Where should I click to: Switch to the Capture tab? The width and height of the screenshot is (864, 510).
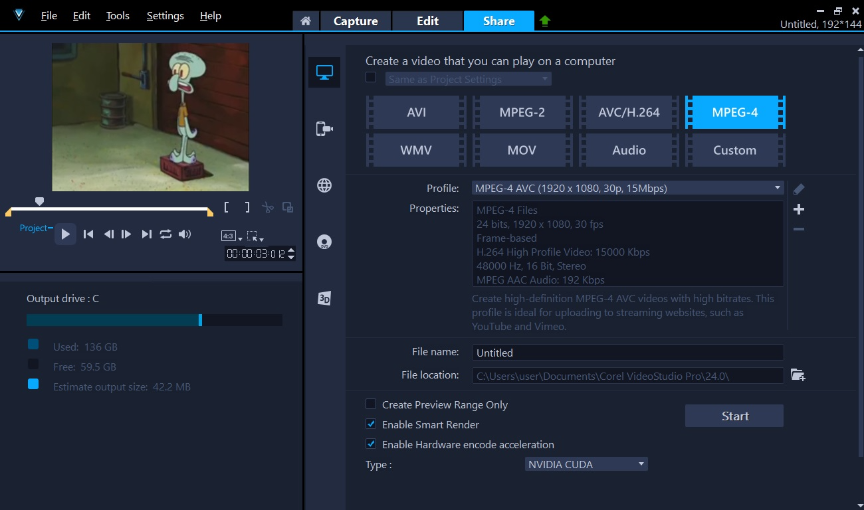[355, 21]
